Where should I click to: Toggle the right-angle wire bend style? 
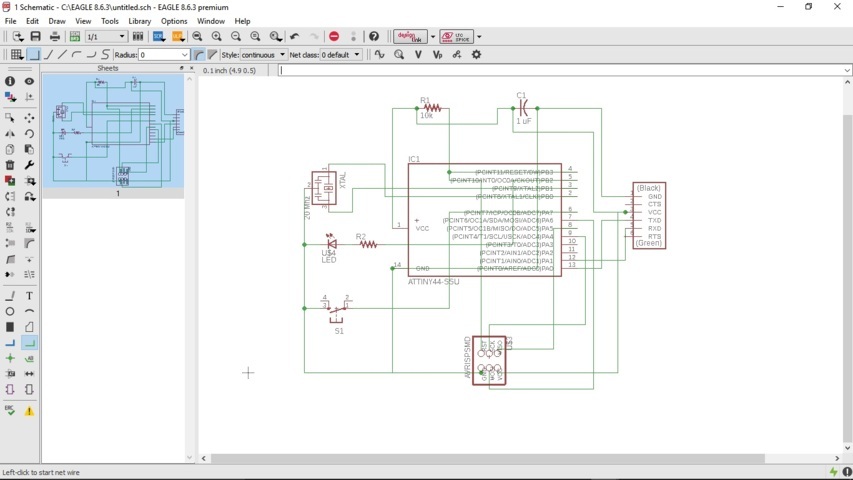(34, 54)
